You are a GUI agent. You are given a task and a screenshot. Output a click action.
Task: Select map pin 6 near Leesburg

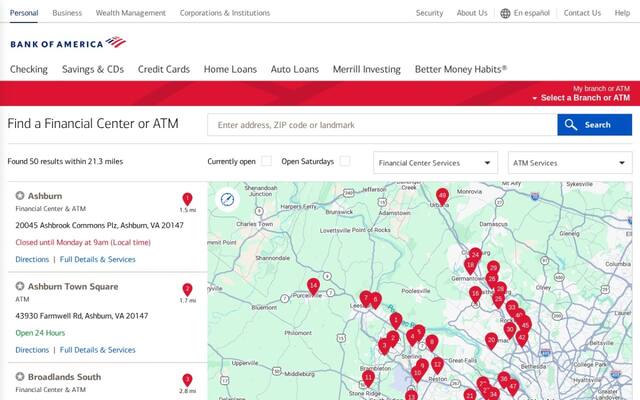pos(376,300)
